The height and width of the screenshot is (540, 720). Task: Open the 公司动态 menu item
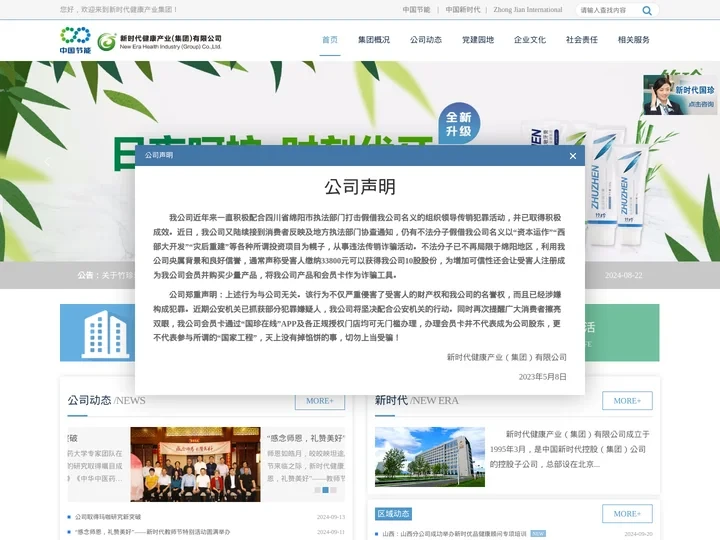[x=426, y=40]
